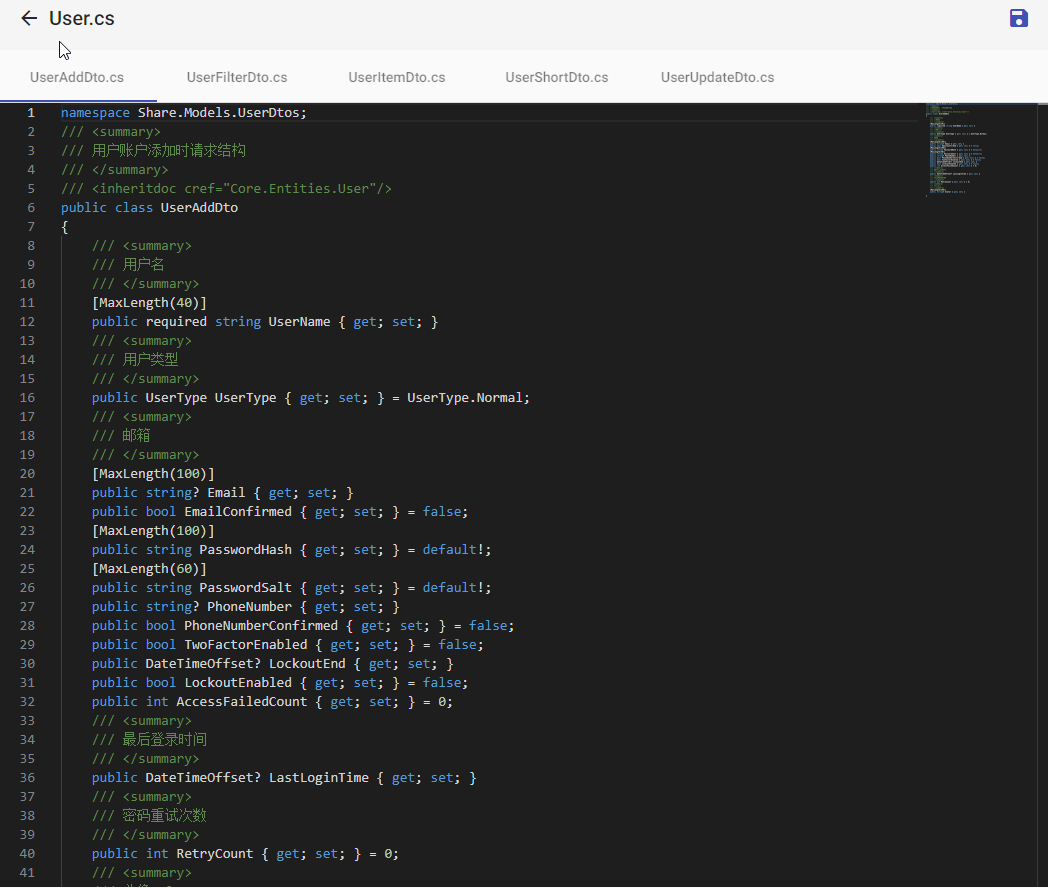
Task: Go to the UserShortDto.cs tab
Action: click(557, 78)
